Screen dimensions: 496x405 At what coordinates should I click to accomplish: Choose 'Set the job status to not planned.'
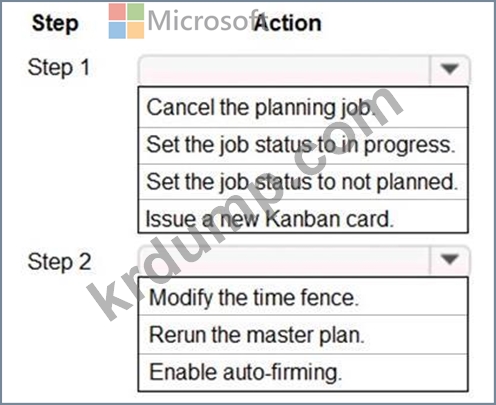(303, 182)
